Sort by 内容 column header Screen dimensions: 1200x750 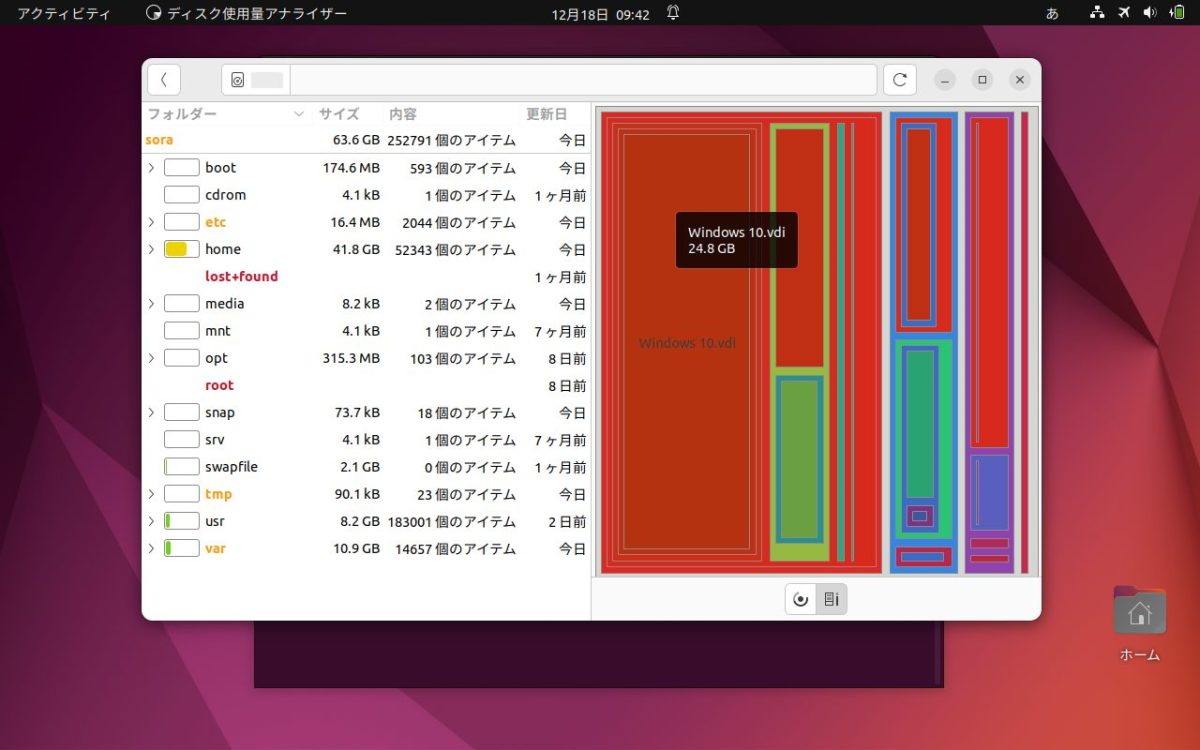coord(452,114)
